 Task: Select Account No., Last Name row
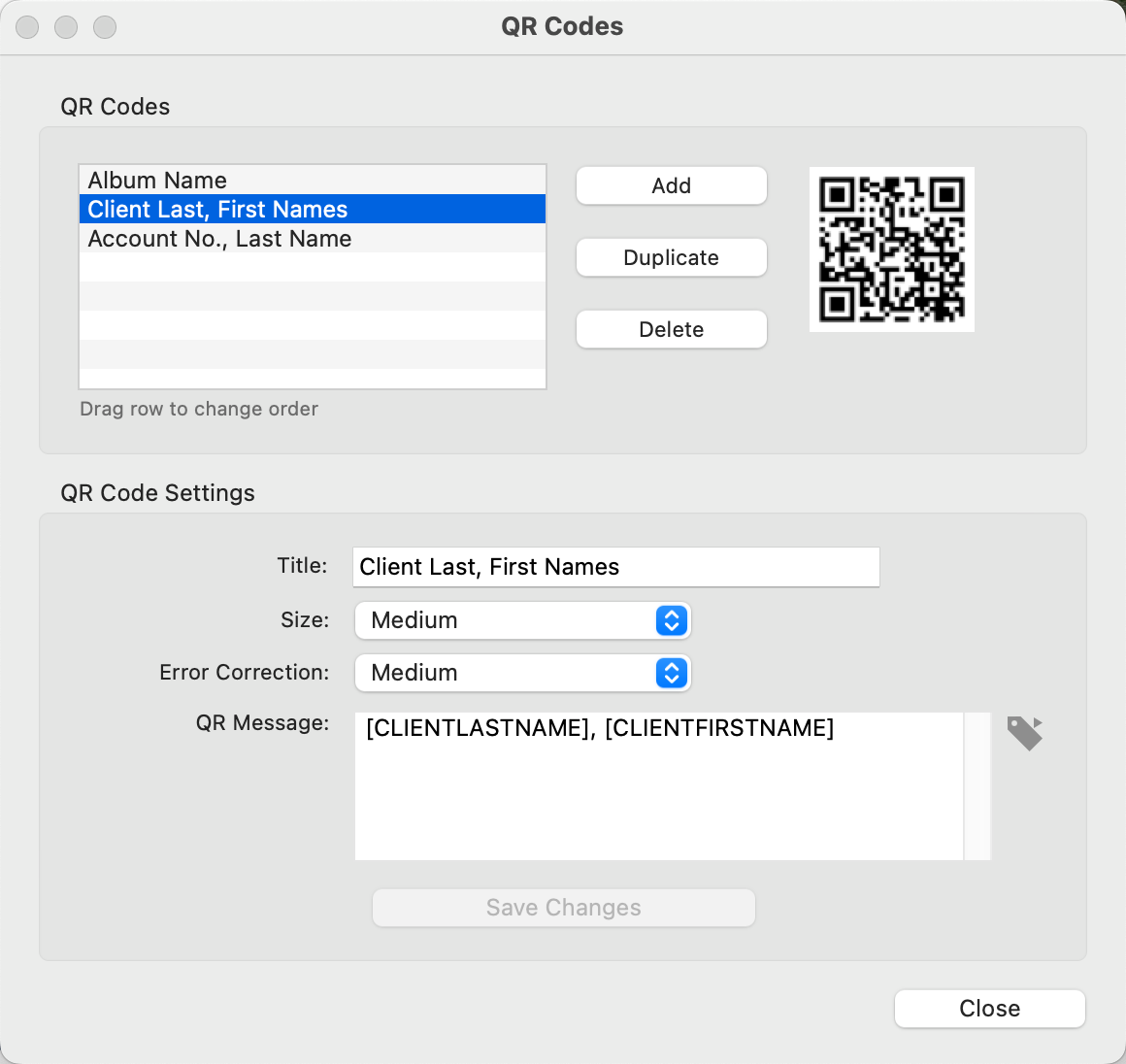(x=312, y=239)
